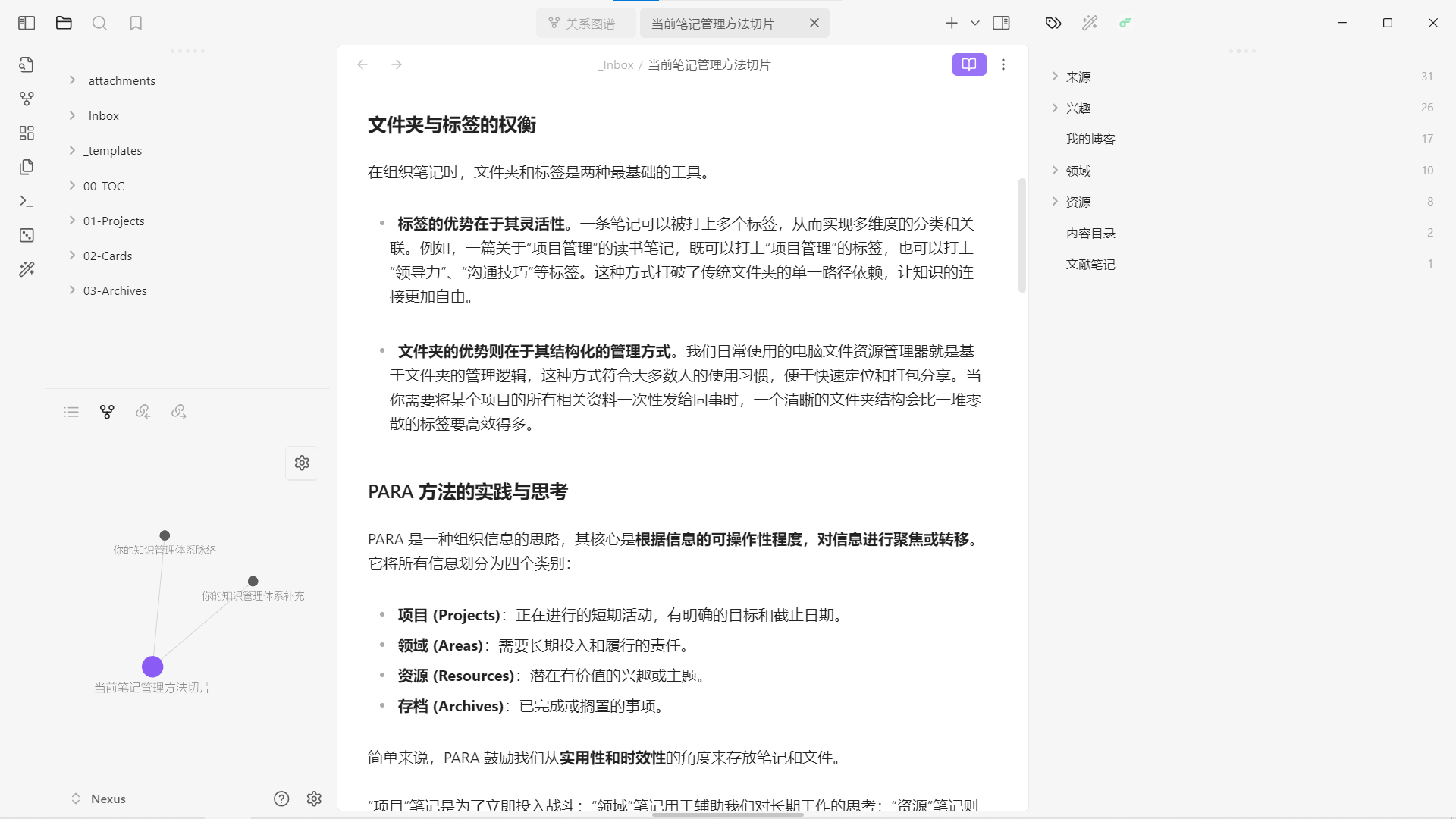Viewport: 1456px width, 819px height.
Task: Select the 我的博客 tag
Action: point(1090,139)
